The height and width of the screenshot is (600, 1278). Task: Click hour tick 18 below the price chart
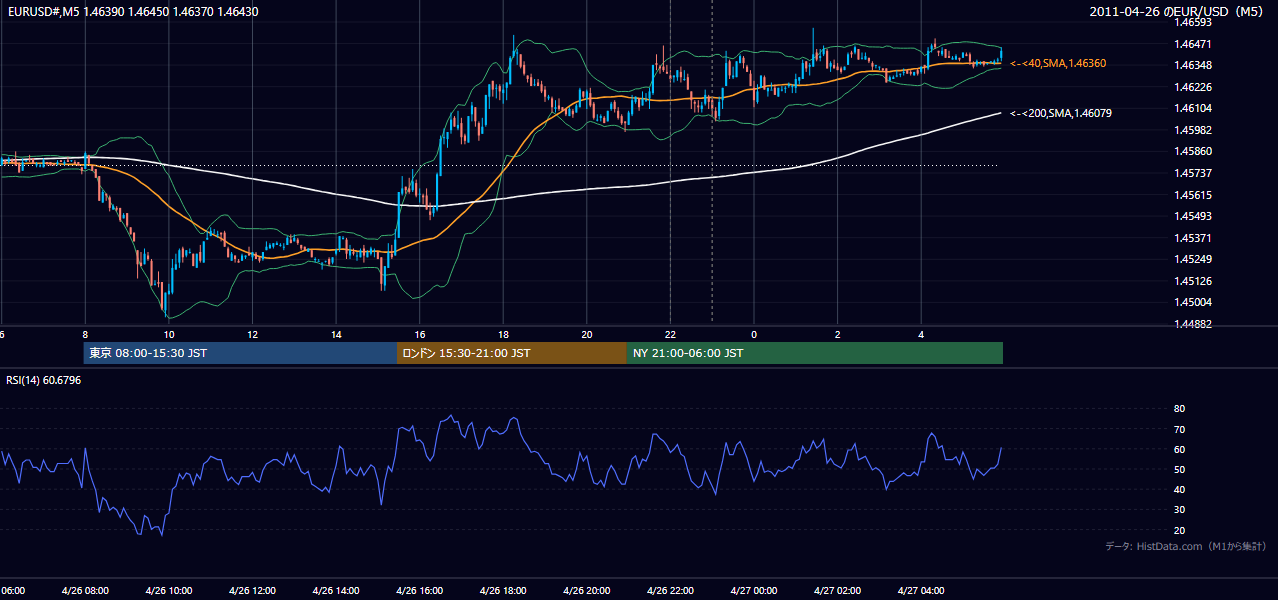(x=503, y=334)
